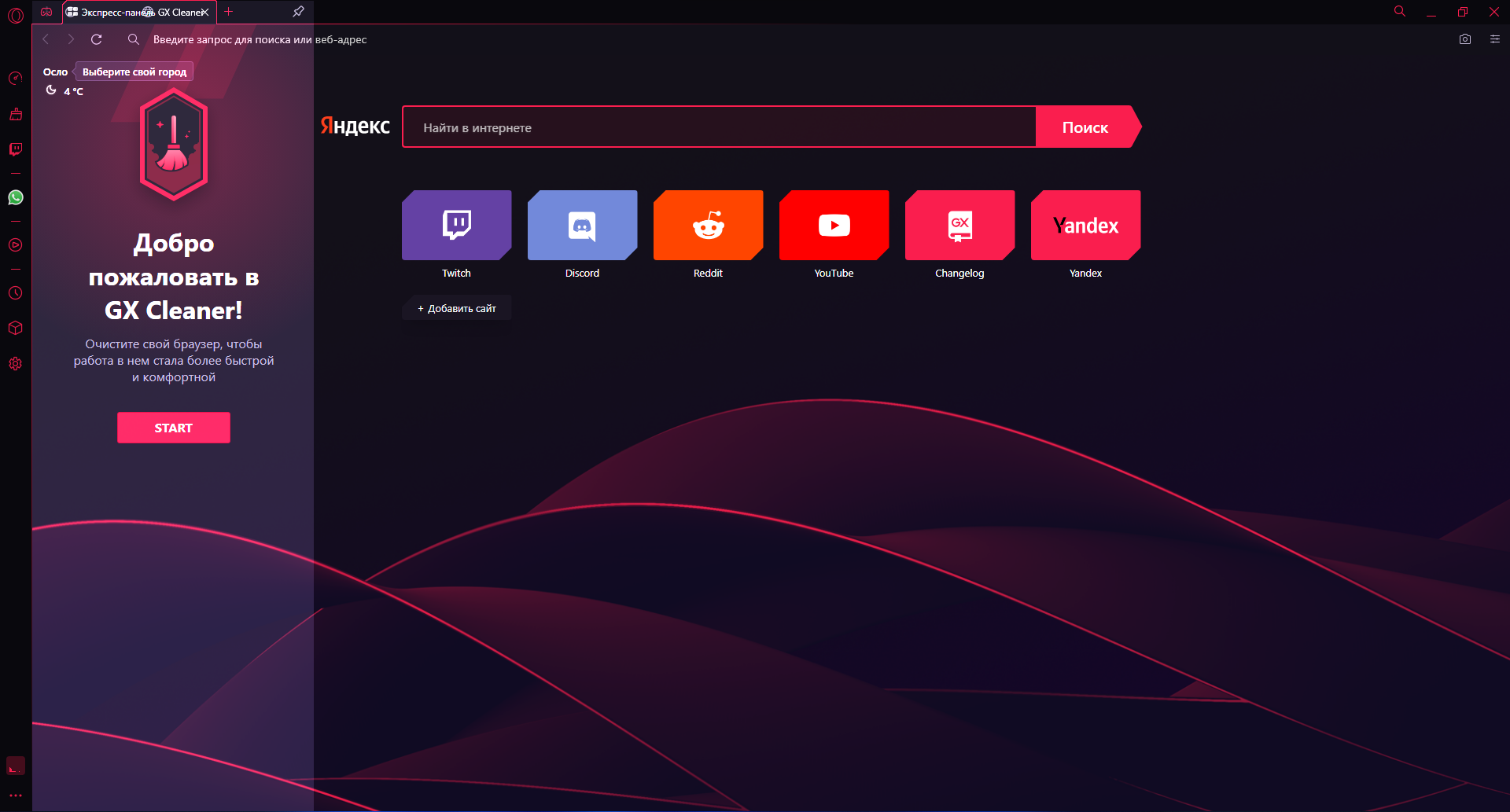The height and width of the screenshot is (812, 1510).
Task: Click Выберите свой город tooltip
Action: click(x=134, y=72)
